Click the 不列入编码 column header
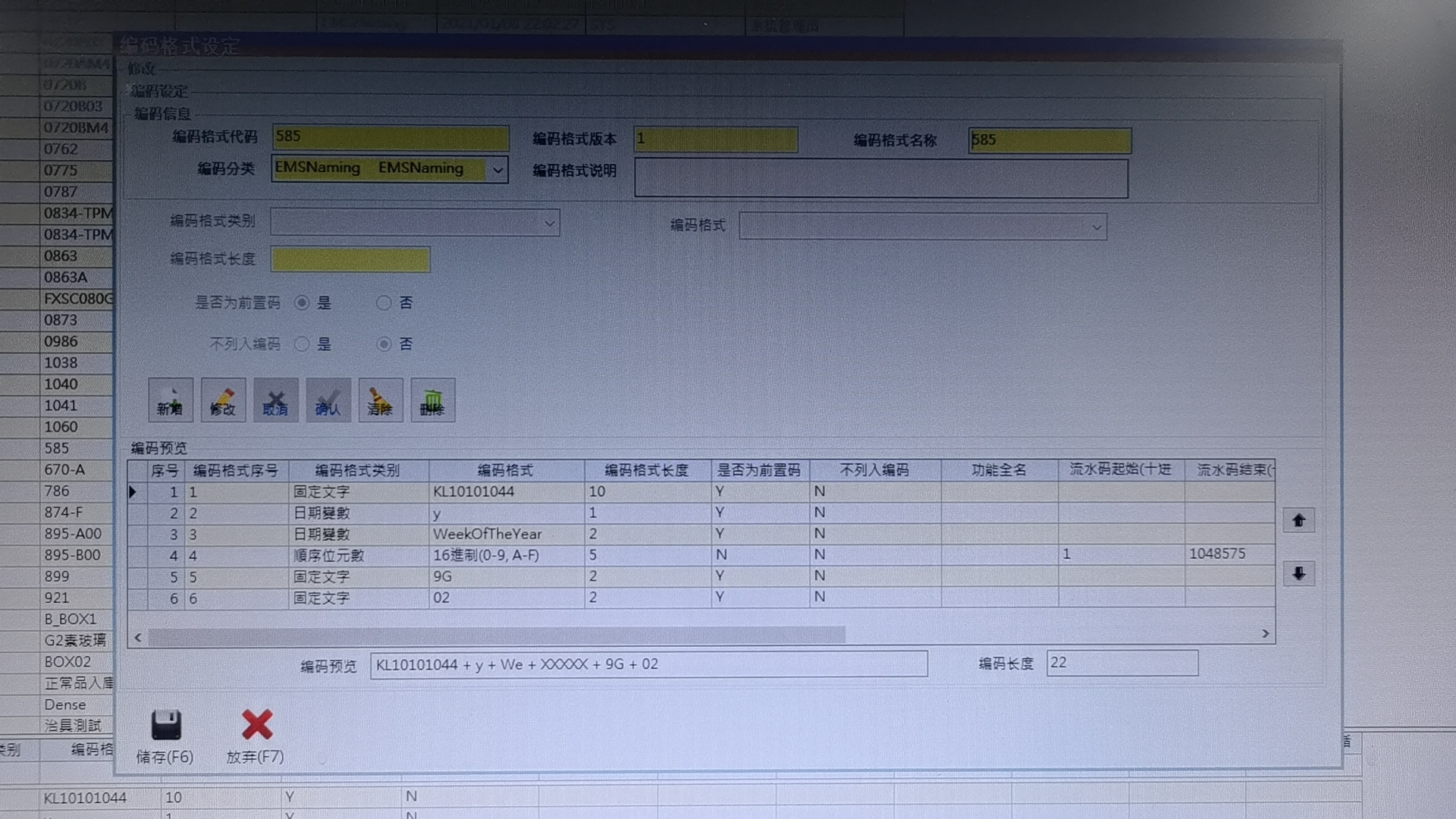The height and width of the screenshot is (819, 1456). 874,470
